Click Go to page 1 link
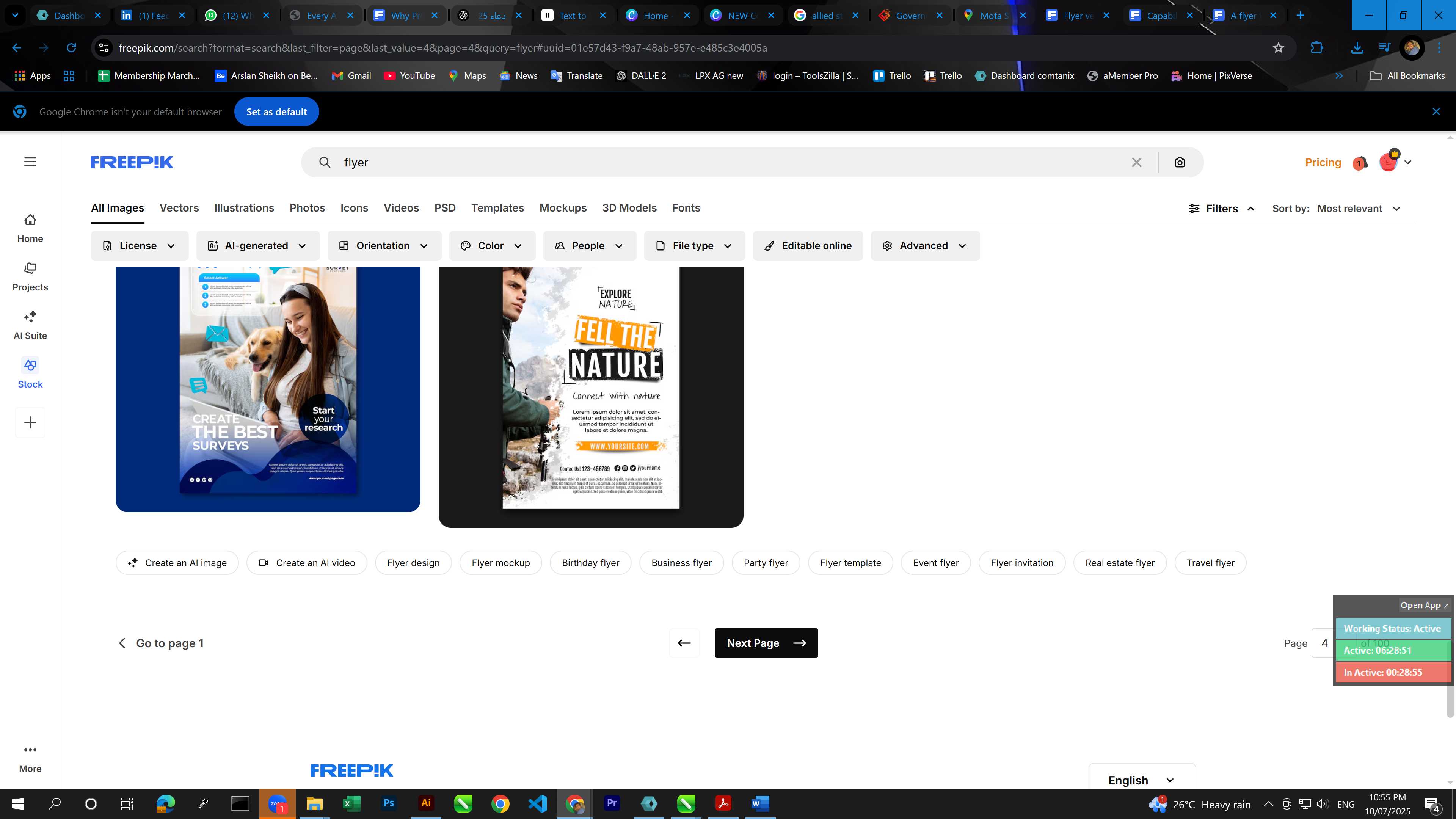Screen dimensions: 1456x819 161,643
